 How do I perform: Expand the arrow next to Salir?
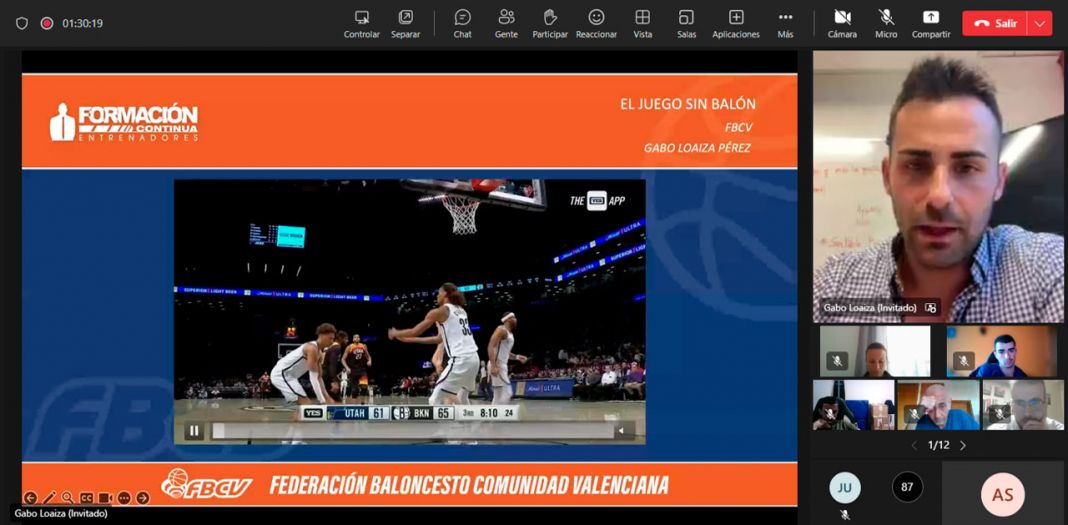[1039, 23]
